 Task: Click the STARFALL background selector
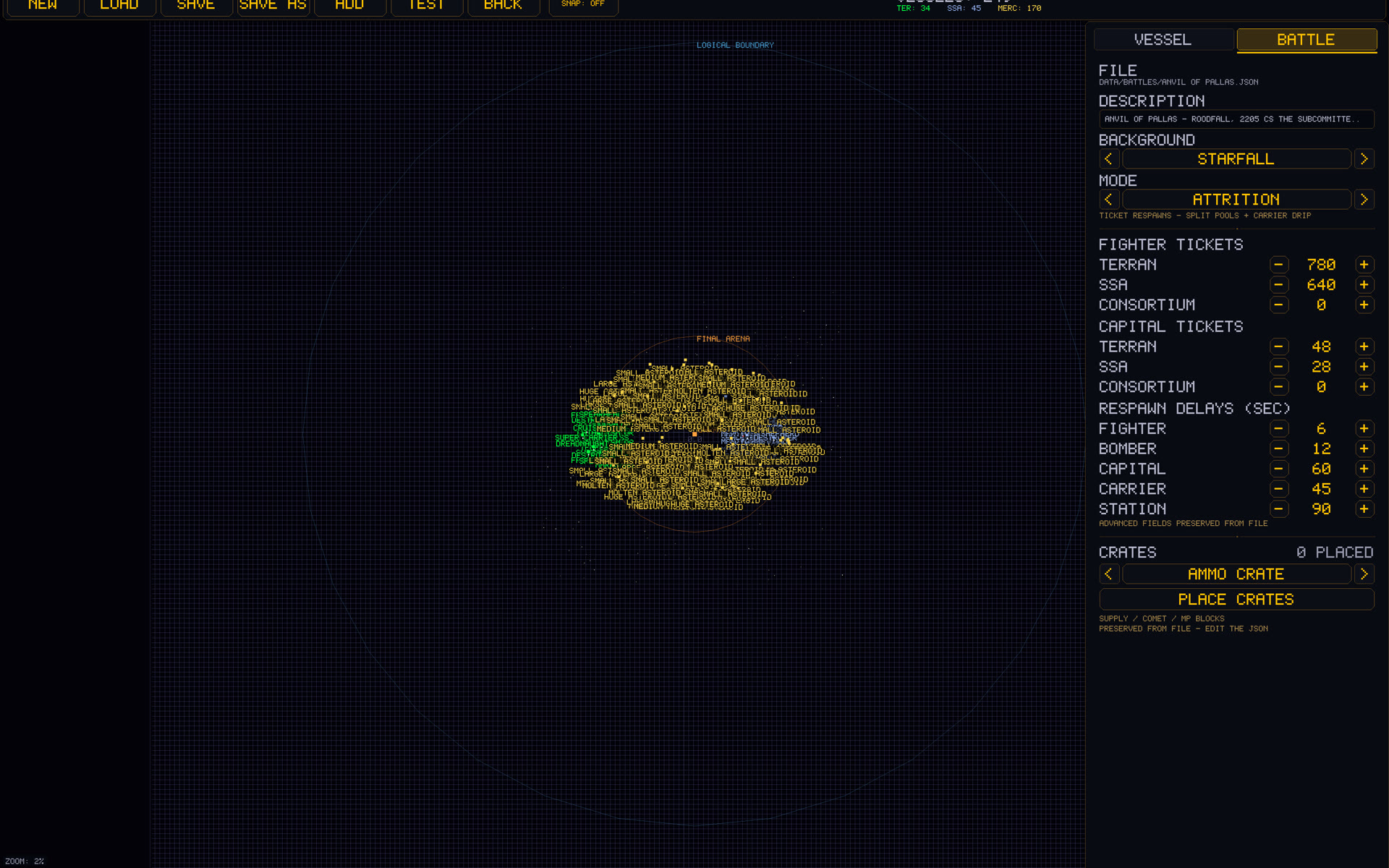point(1236,159)
